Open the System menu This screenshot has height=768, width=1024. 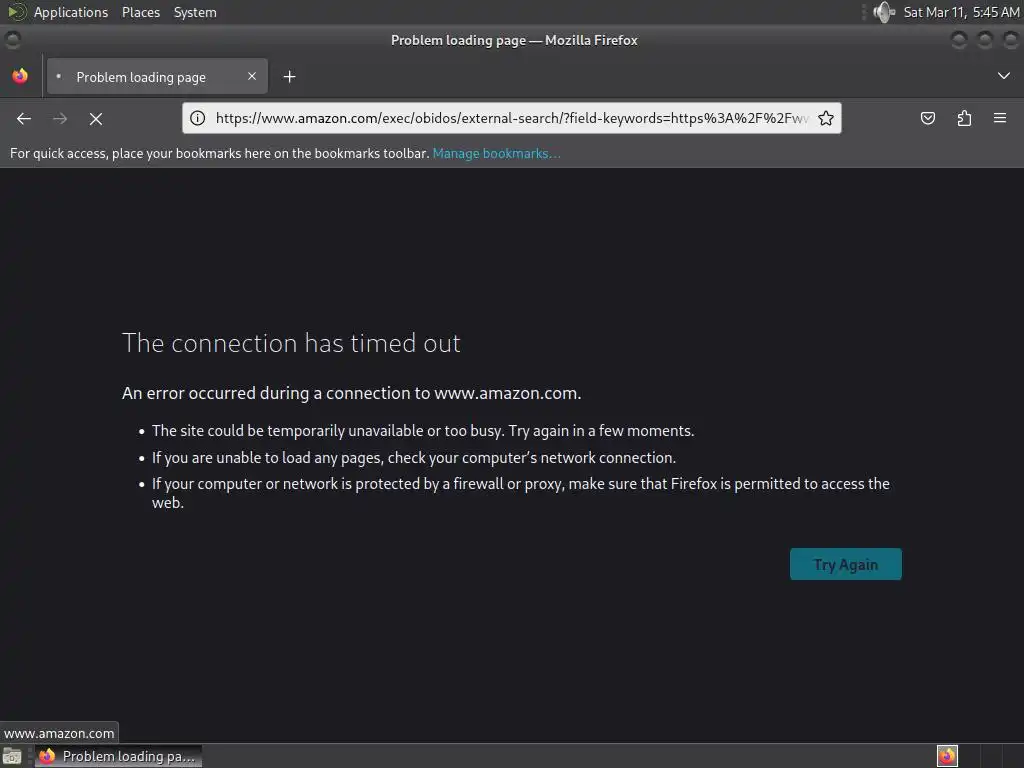pyautogui.click(x=195, y=12)
